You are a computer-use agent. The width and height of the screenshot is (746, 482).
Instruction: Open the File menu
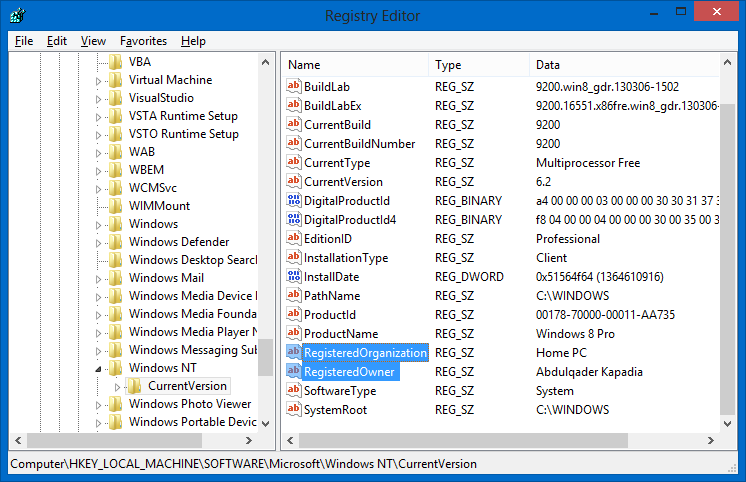tap(24, 41)
